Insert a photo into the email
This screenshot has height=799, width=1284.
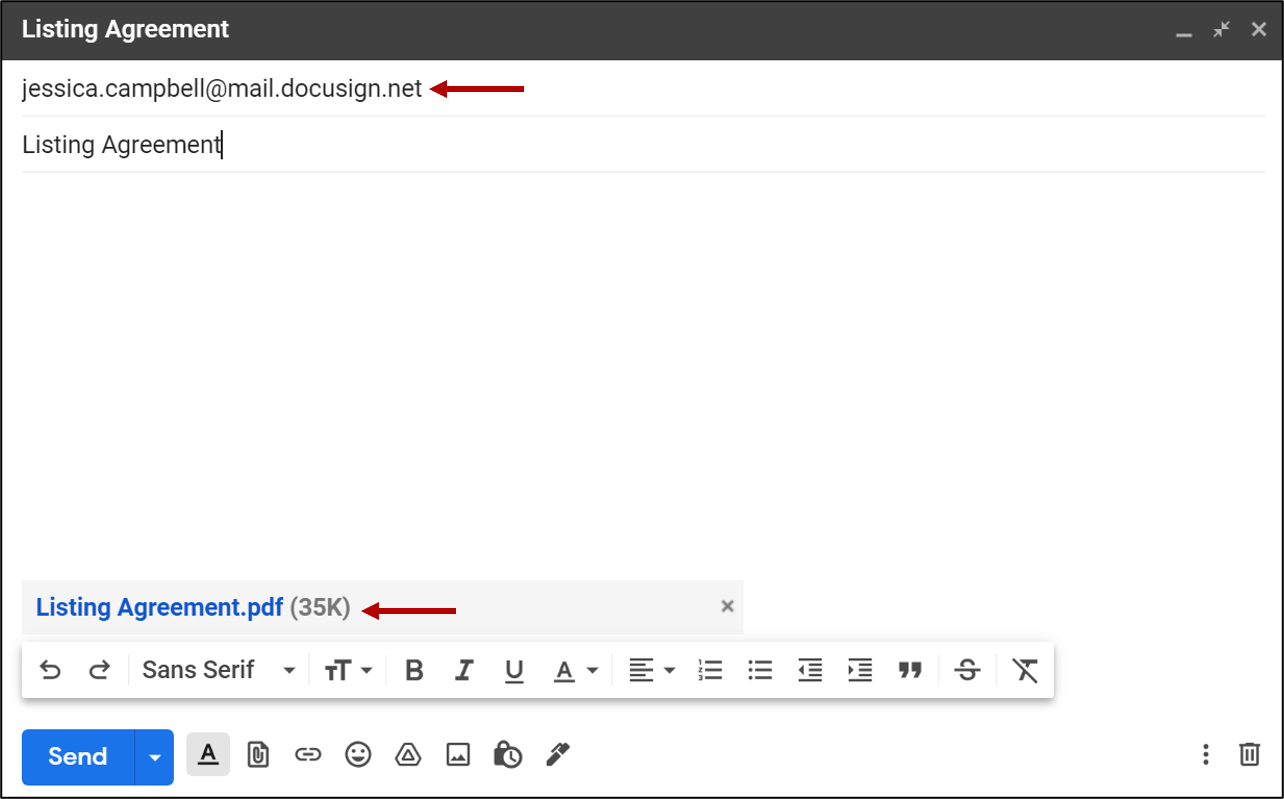click(x=458, y=755)
